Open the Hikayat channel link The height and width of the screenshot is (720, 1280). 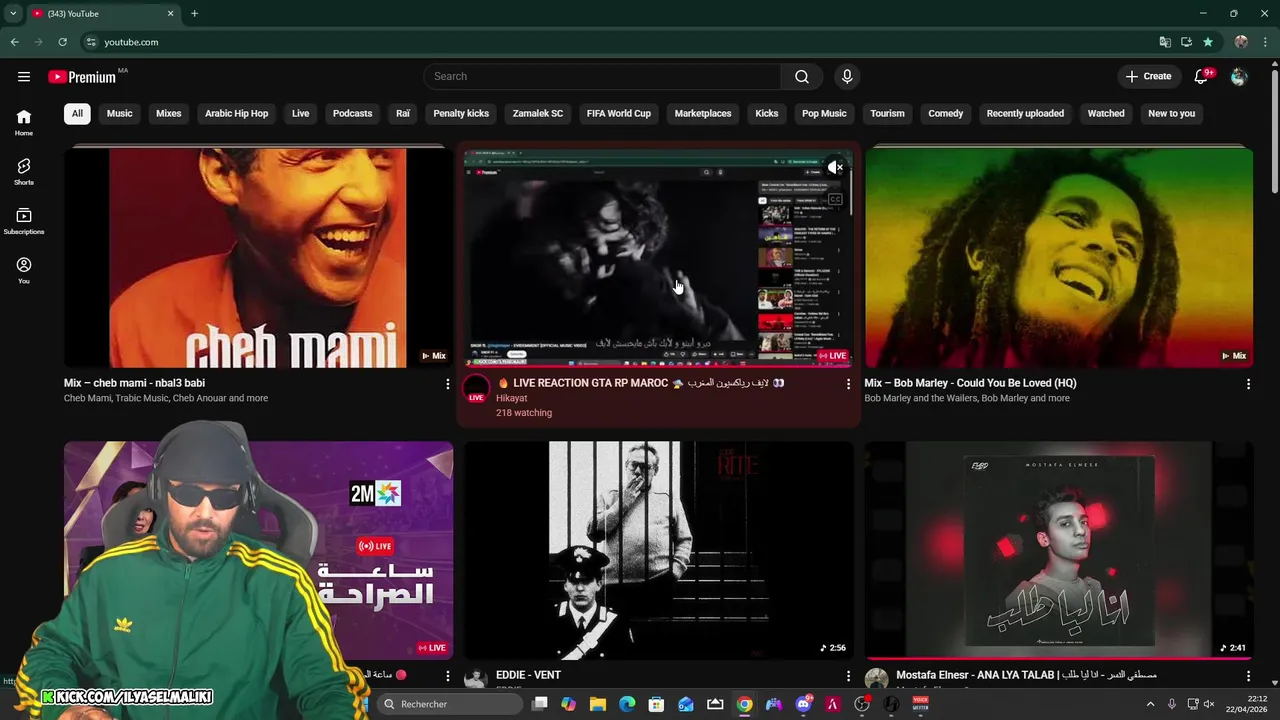tap(511, 398)
